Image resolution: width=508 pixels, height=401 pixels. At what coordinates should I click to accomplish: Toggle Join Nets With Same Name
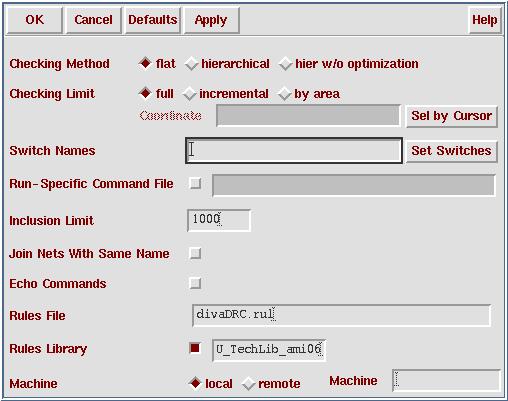(x=195, y=253)
